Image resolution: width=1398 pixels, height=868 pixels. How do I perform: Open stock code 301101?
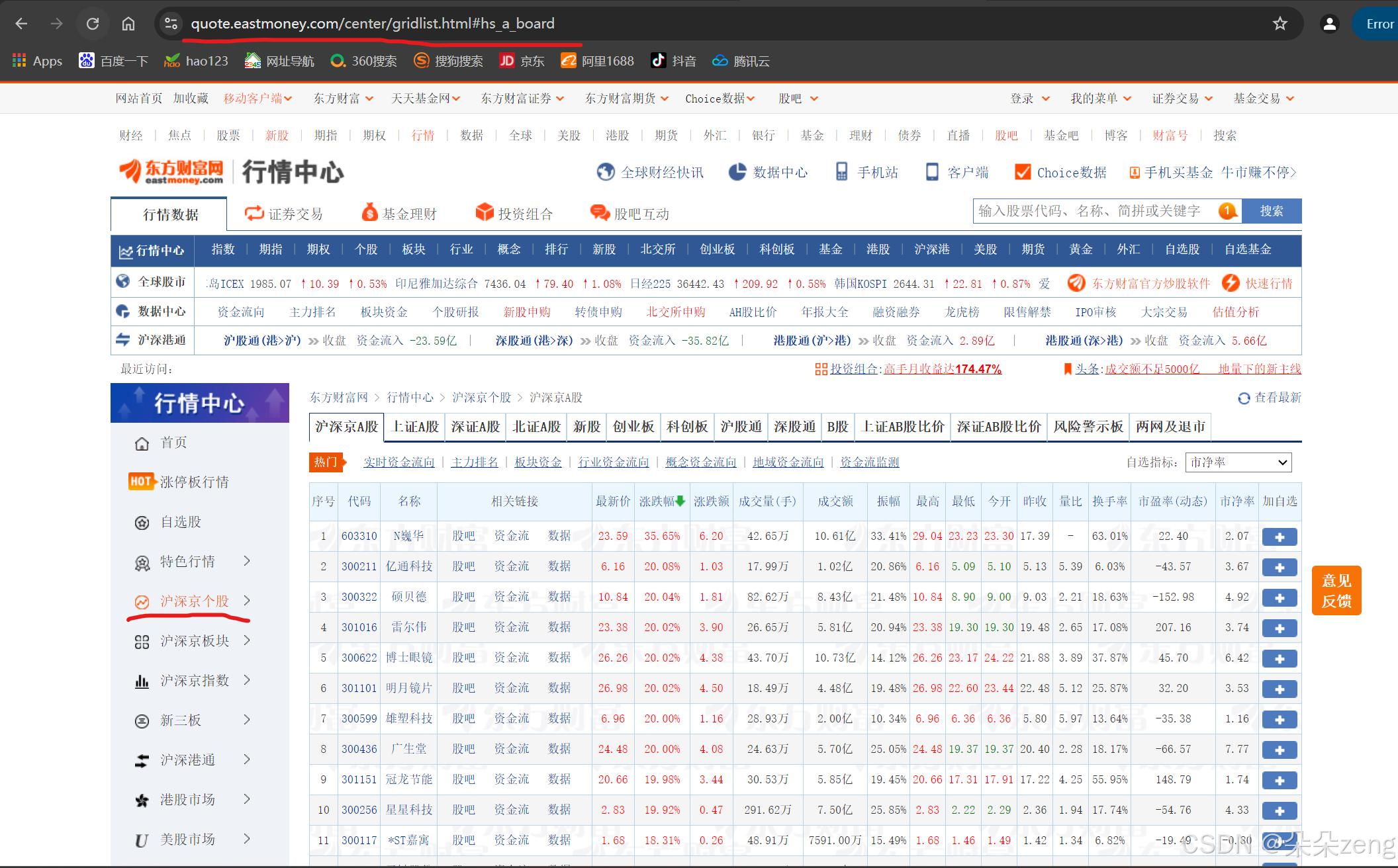359,689
